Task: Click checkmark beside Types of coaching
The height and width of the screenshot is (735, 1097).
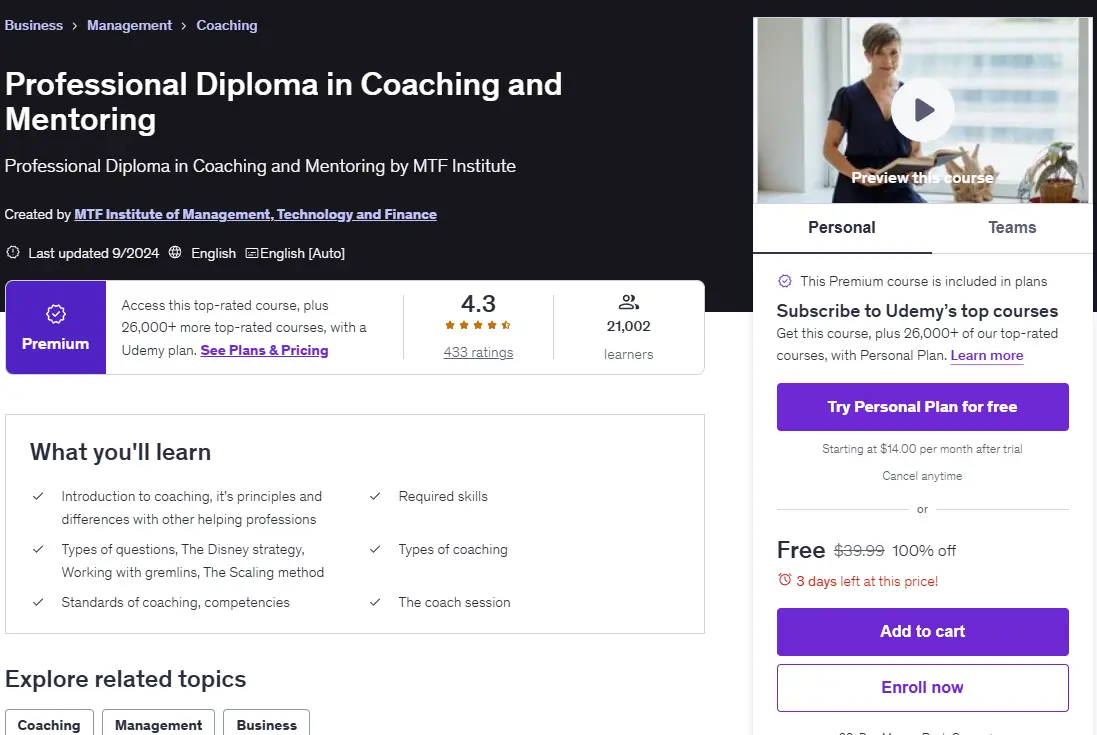Action: (375, 549)
